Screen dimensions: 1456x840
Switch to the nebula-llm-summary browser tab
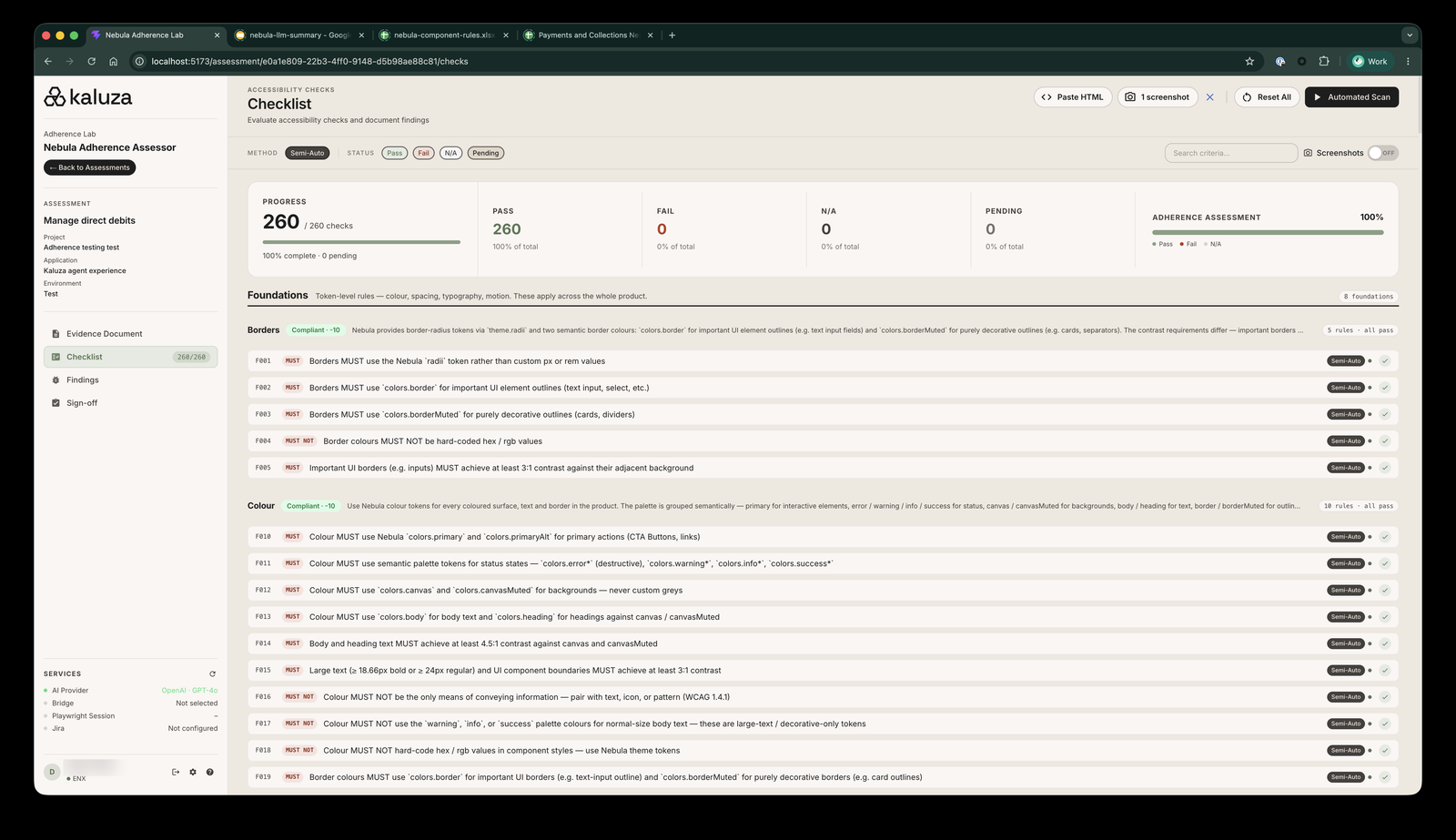coord(299,35)
